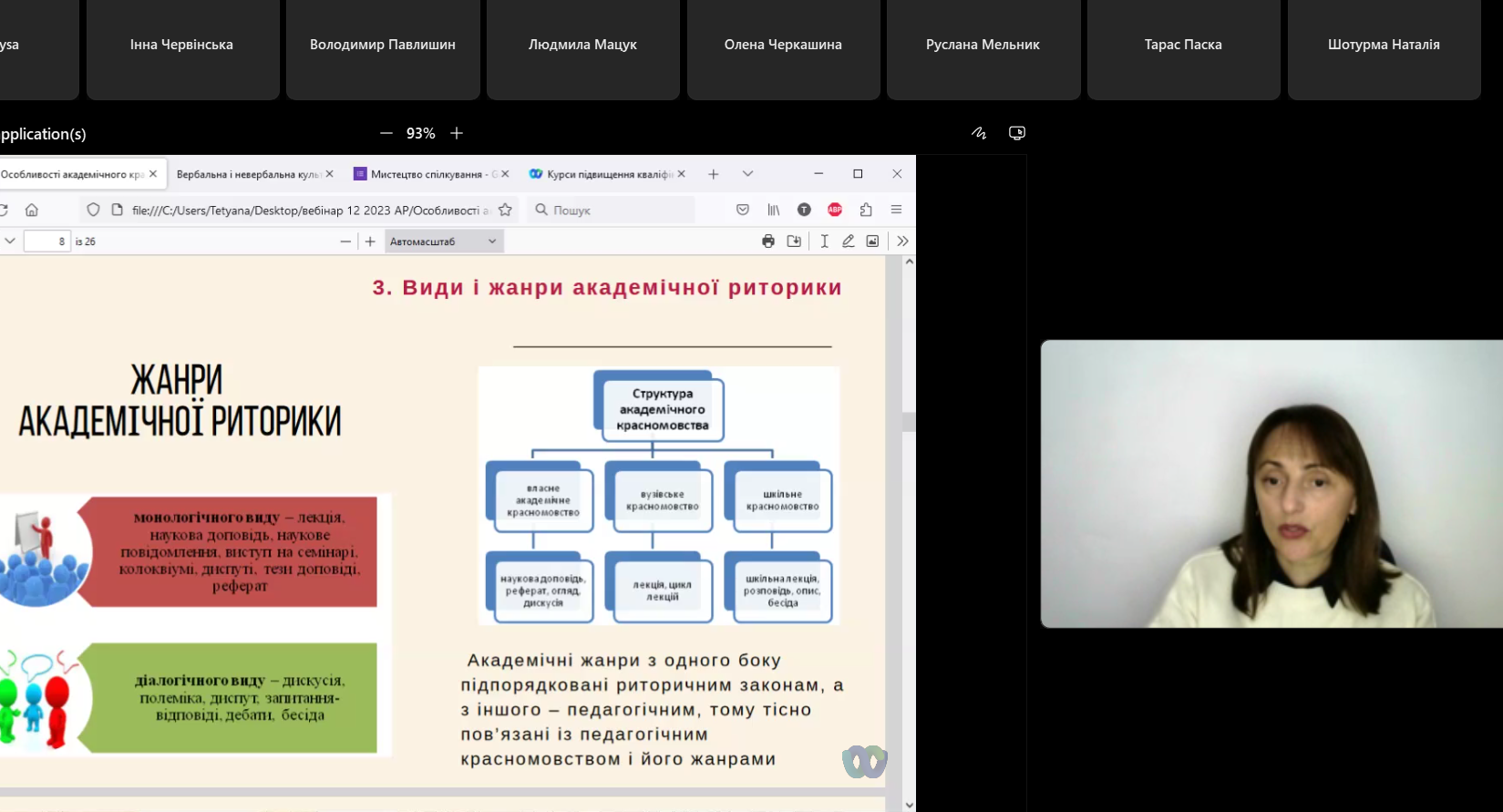Zoom in the shared screen view

(x=457, y=133)
